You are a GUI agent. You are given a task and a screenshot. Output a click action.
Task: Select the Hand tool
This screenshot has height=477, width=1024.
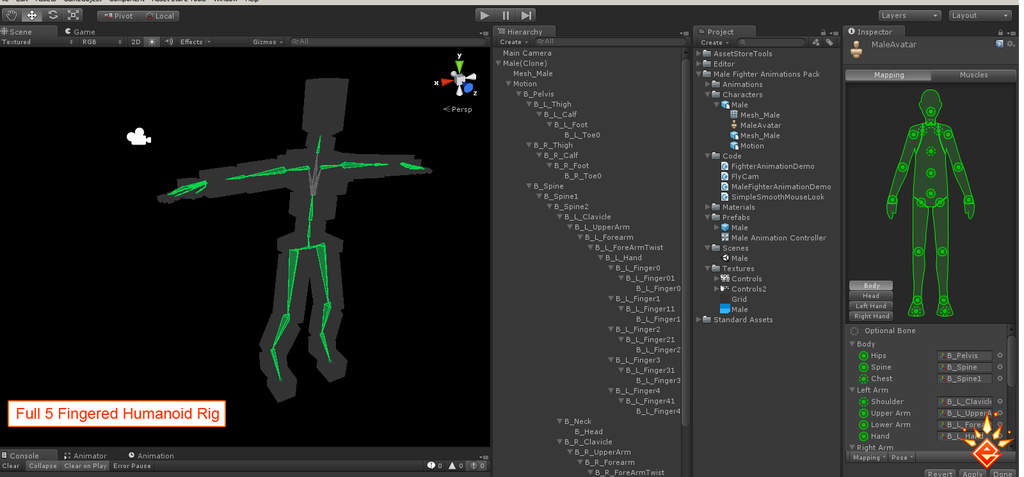[x=11, y=15]
